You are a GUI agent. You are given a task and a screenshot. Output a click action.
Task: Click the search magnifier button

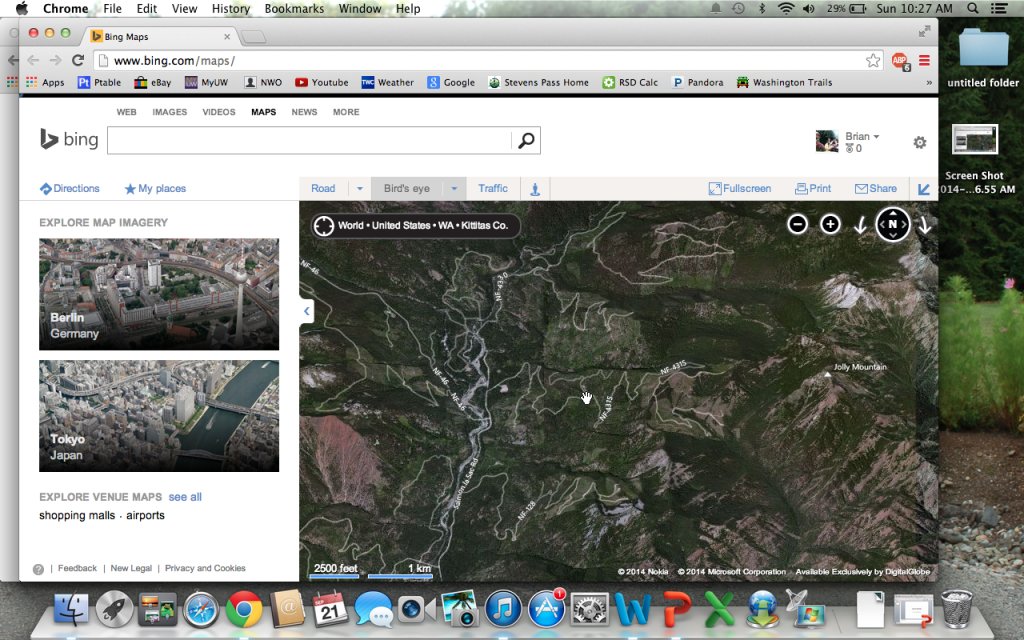(x=526, y=140)
